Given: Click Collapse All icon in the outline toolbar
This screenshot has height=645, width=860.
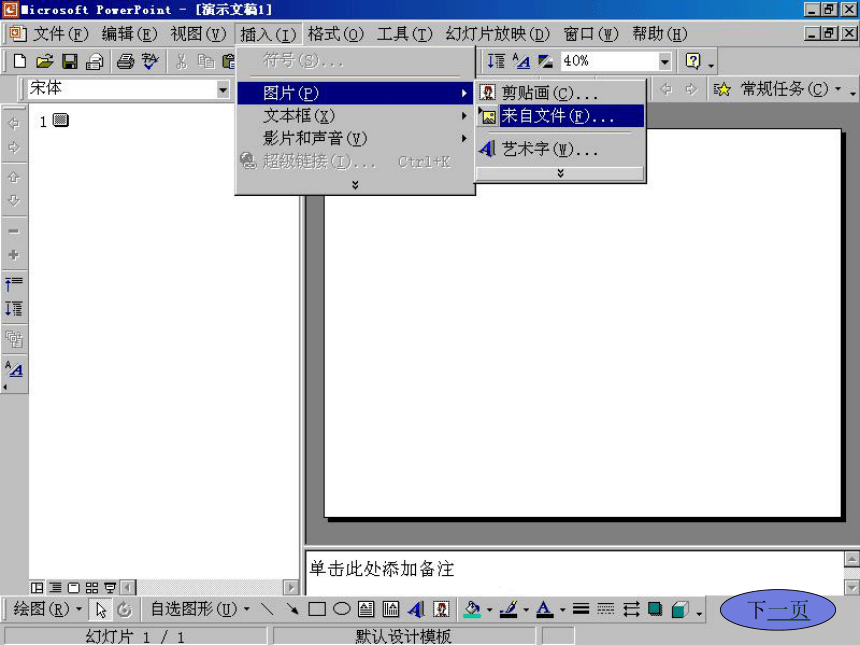Looking at the screenshot, I should click(x=14, y=284).
